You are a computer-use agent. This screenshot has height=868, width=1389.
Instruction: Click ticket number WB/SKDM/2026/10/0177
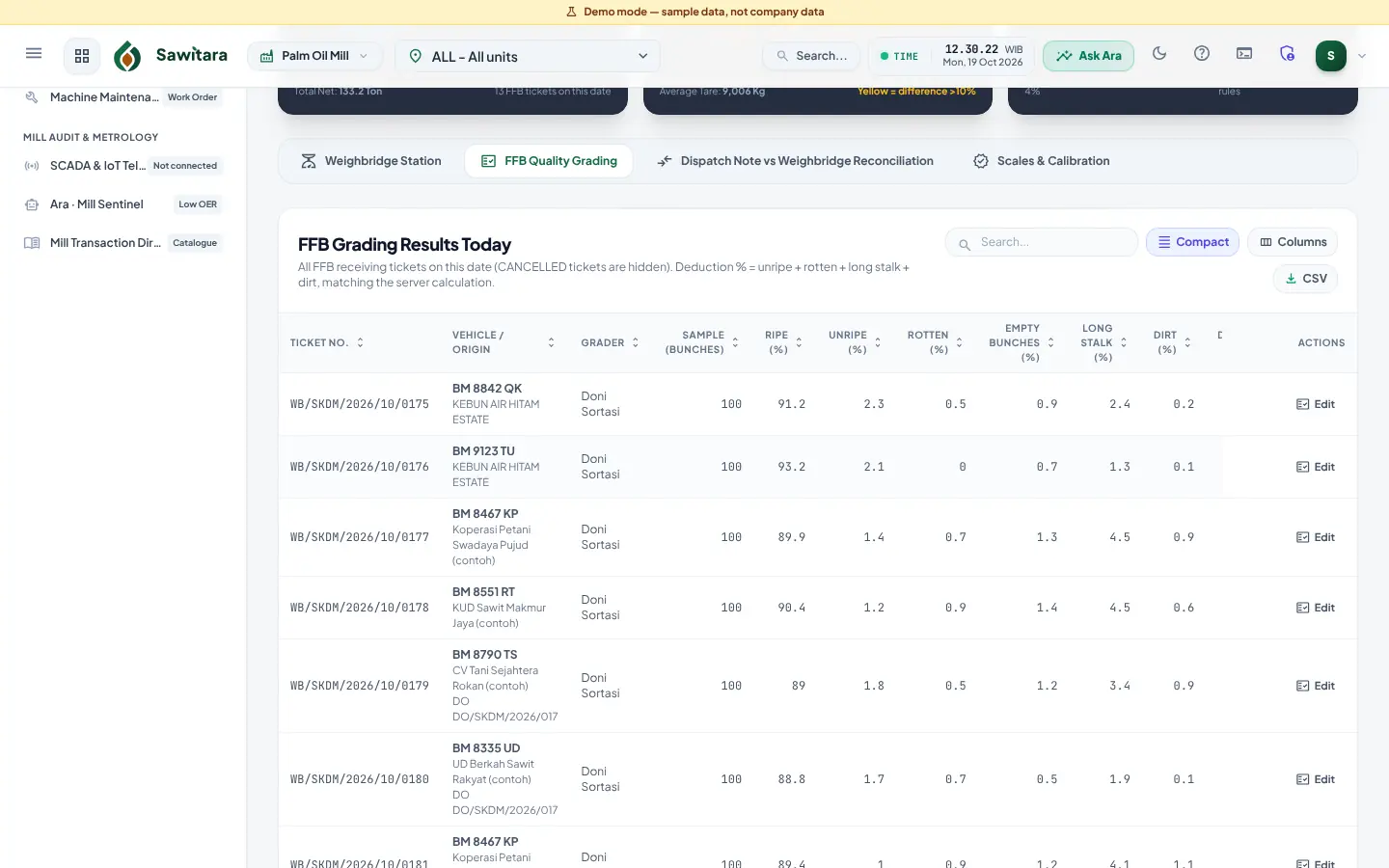(x=360, y=537)
